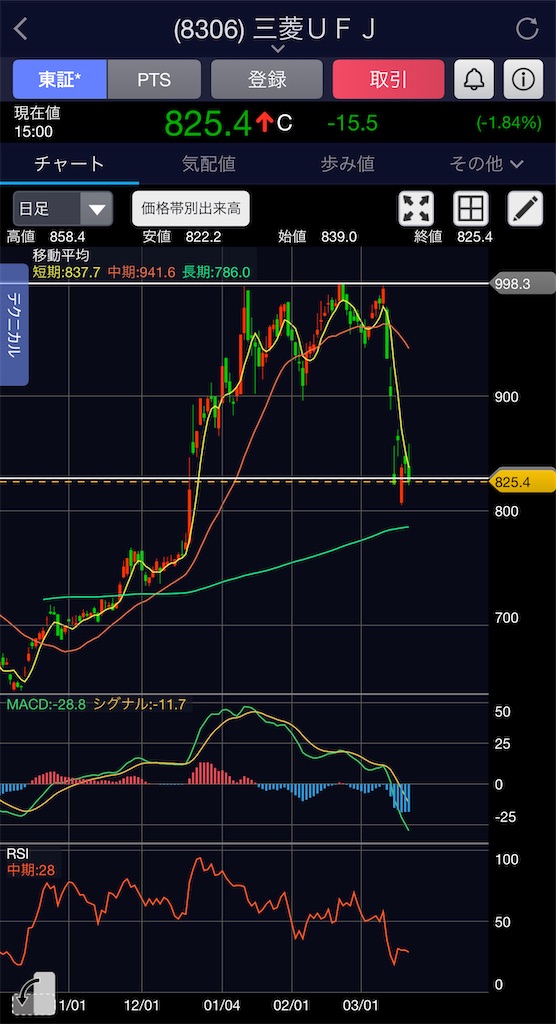The height and width of the screenshot is (1024, 556).
Task: Add stock with the 登録 button
Action: point(267,79)
